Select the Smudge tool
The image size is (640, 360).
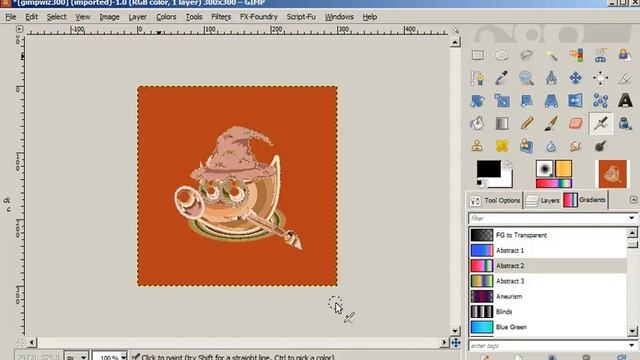(x=576, y=146)
